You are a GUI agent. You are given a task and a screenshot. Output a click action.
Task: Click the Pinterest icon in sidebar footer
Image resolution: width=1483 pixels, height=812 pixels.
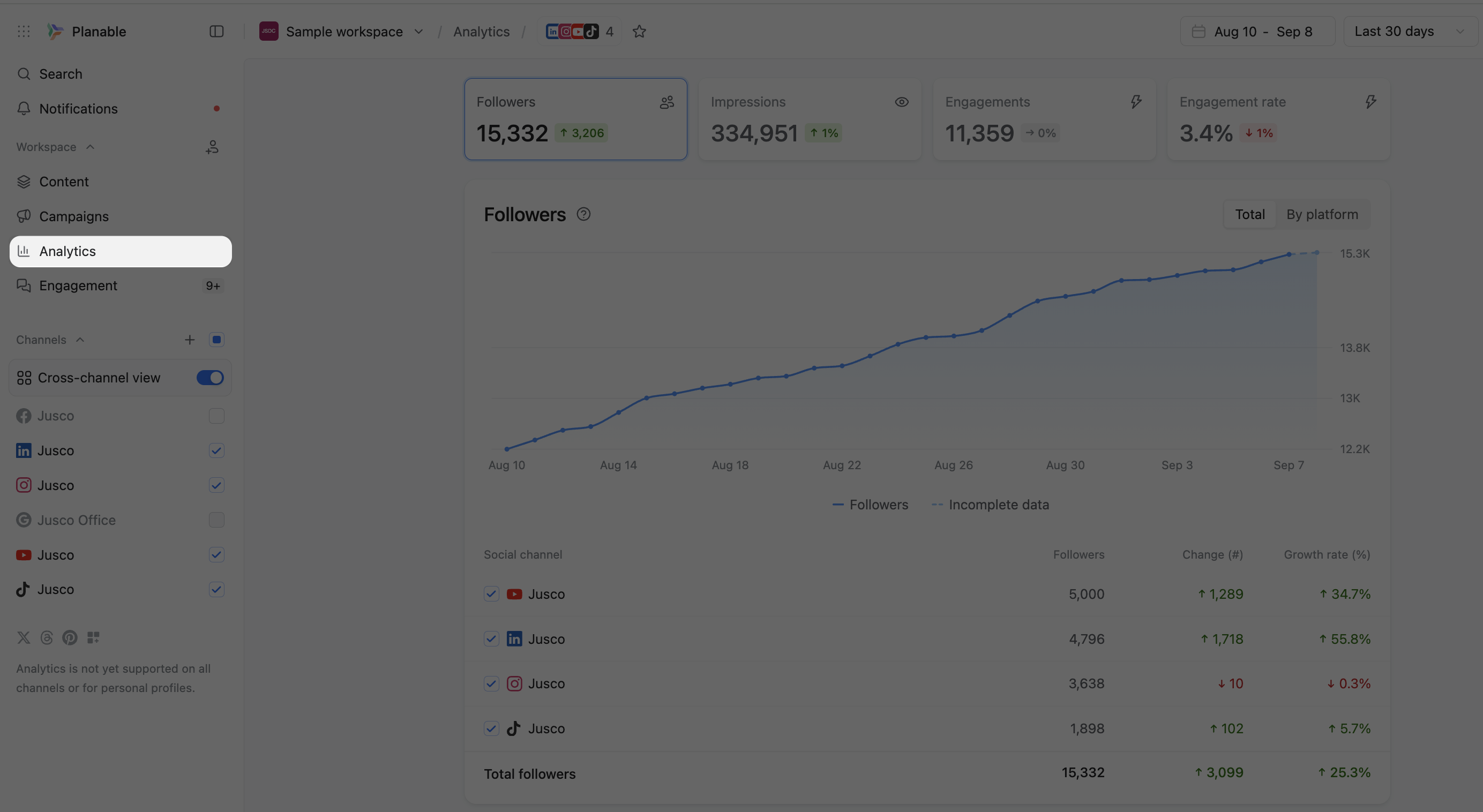pos(70,637)
